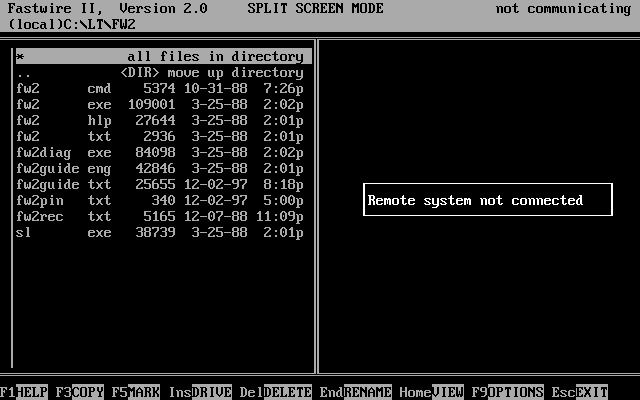This screenshot has height=400, width=640.
Task: Click the 'Remote system not connected' message box
Action: pos(488,200)
